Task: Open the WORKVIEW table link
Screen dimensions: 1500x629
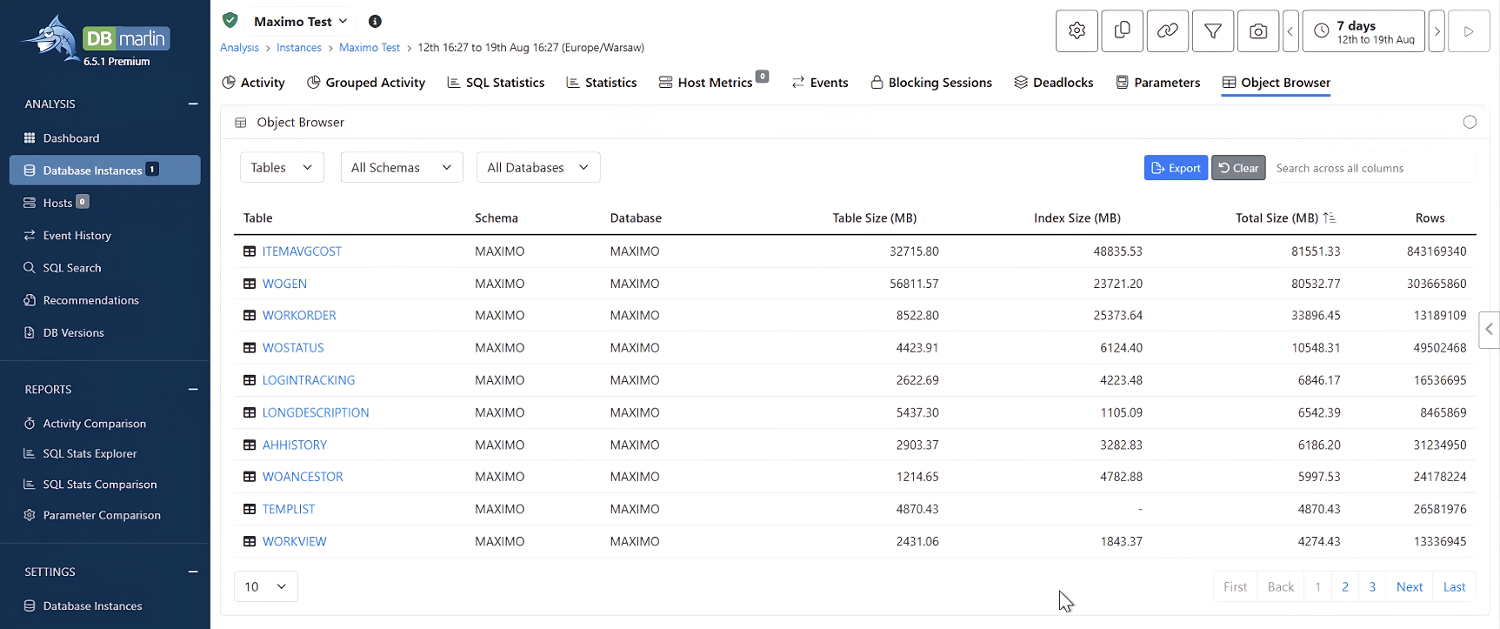Action: coord(294,541)
